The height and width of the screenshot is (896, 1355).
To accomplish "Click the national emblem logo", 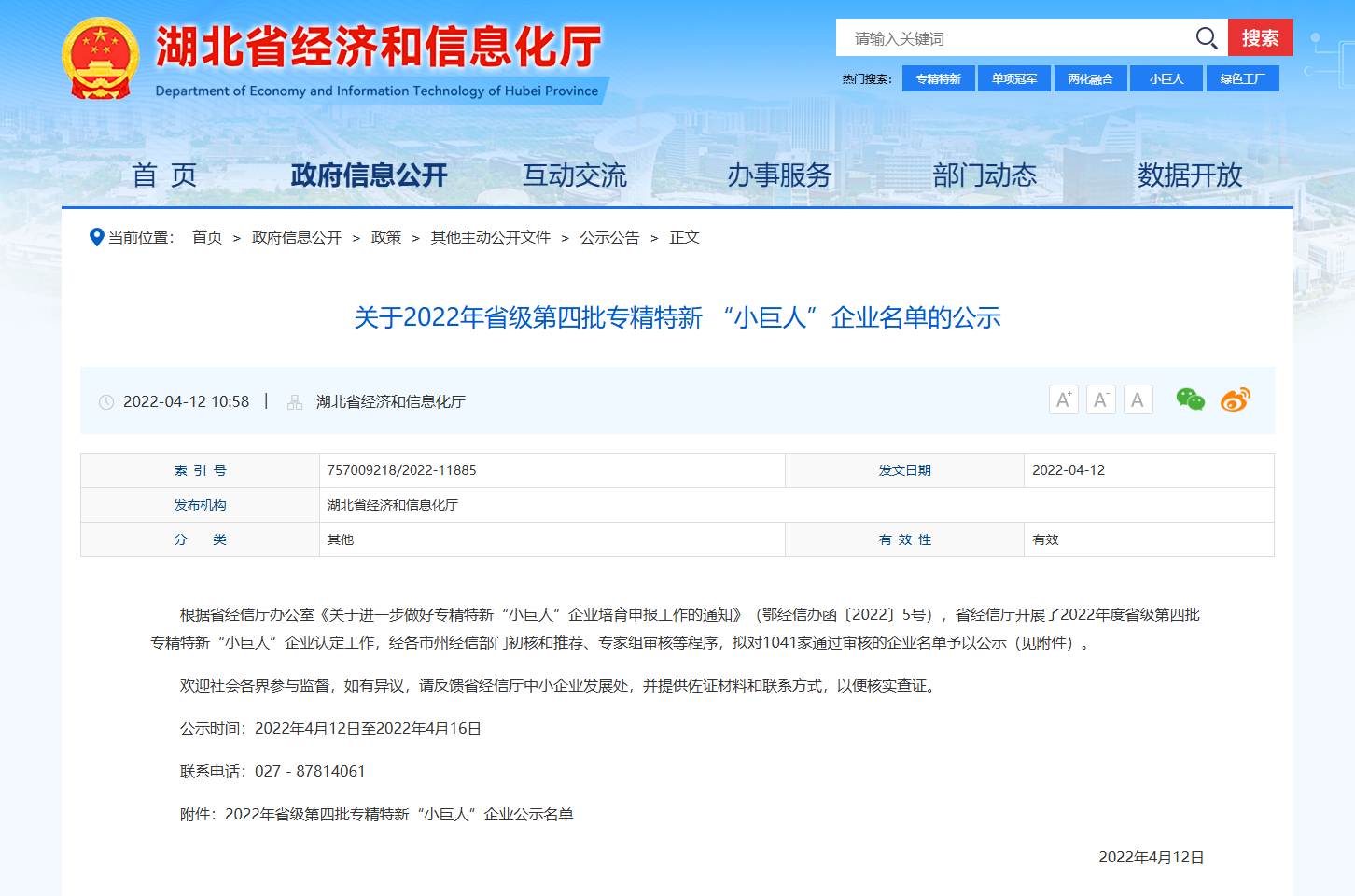I will [x=101, y=59].
